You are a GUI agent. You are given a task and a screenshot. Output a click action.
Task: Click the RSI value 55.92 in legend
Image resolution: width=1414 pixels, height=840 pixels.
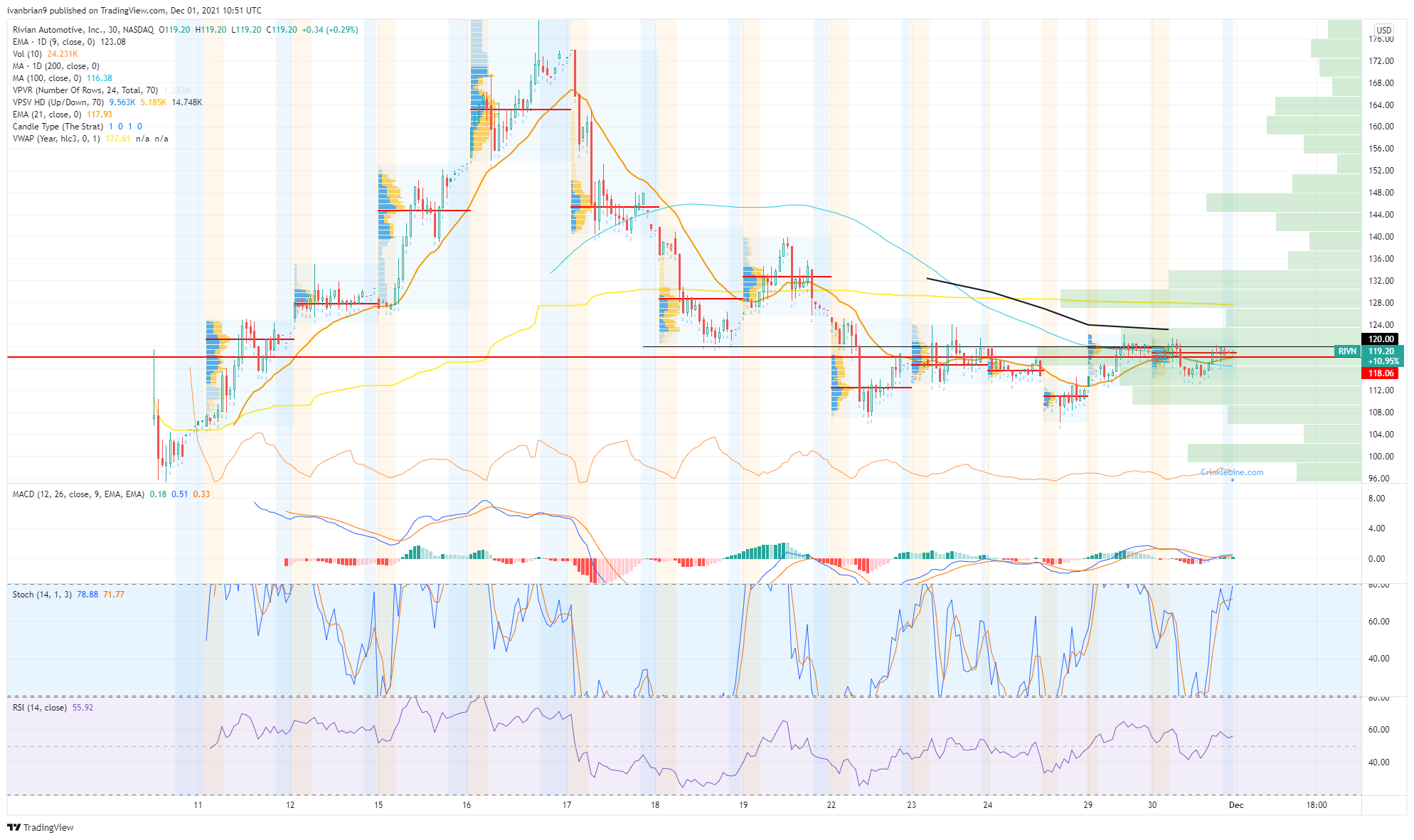pyautogui.click(x=83, y=708)
